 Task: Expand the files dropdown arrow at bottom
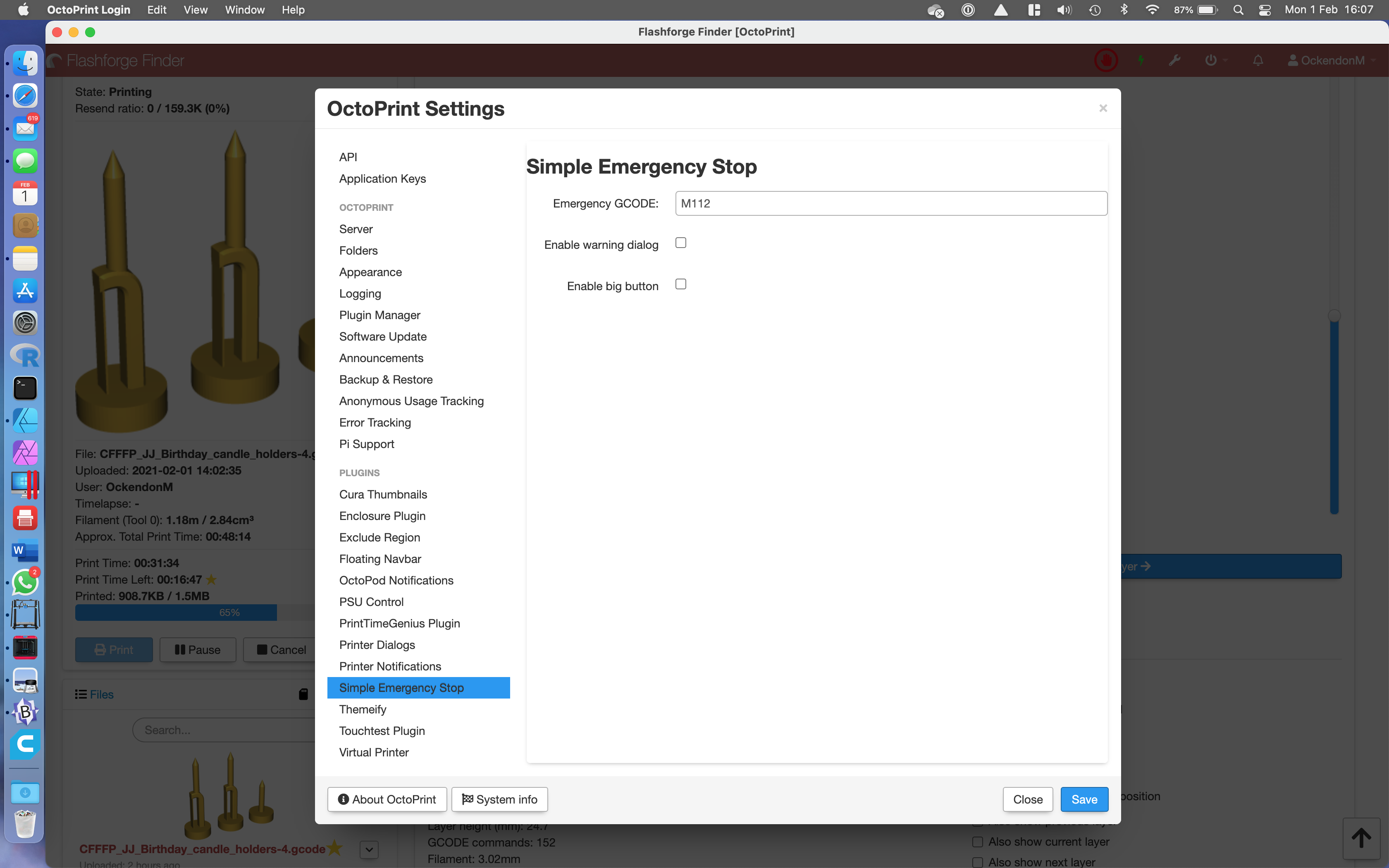369,849
